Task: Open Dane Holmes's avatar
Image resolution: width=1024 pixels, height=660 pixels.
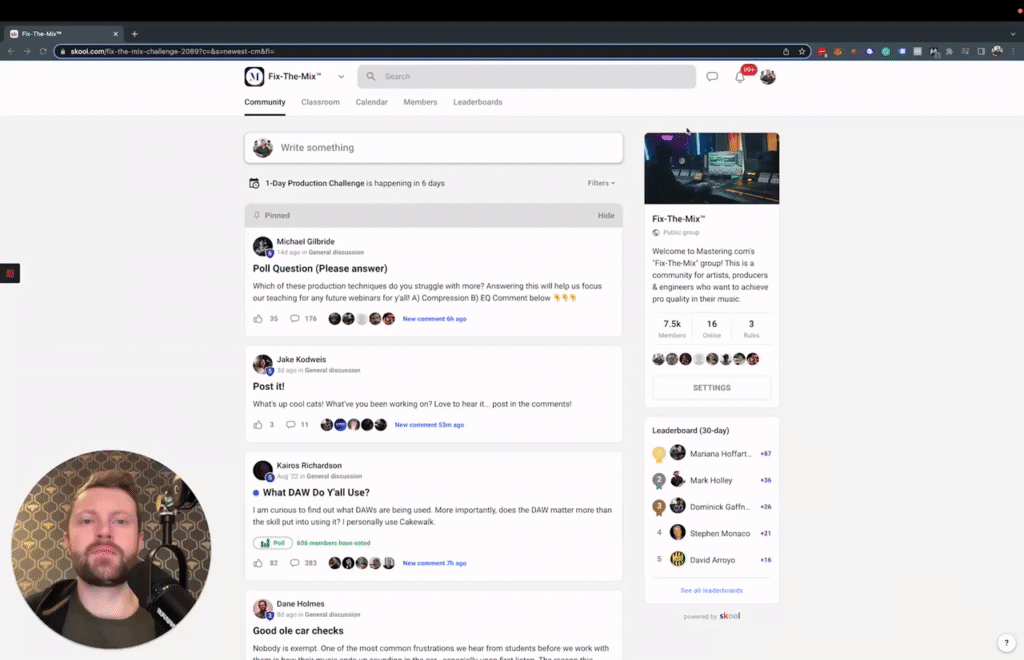Action: (263, 608)
